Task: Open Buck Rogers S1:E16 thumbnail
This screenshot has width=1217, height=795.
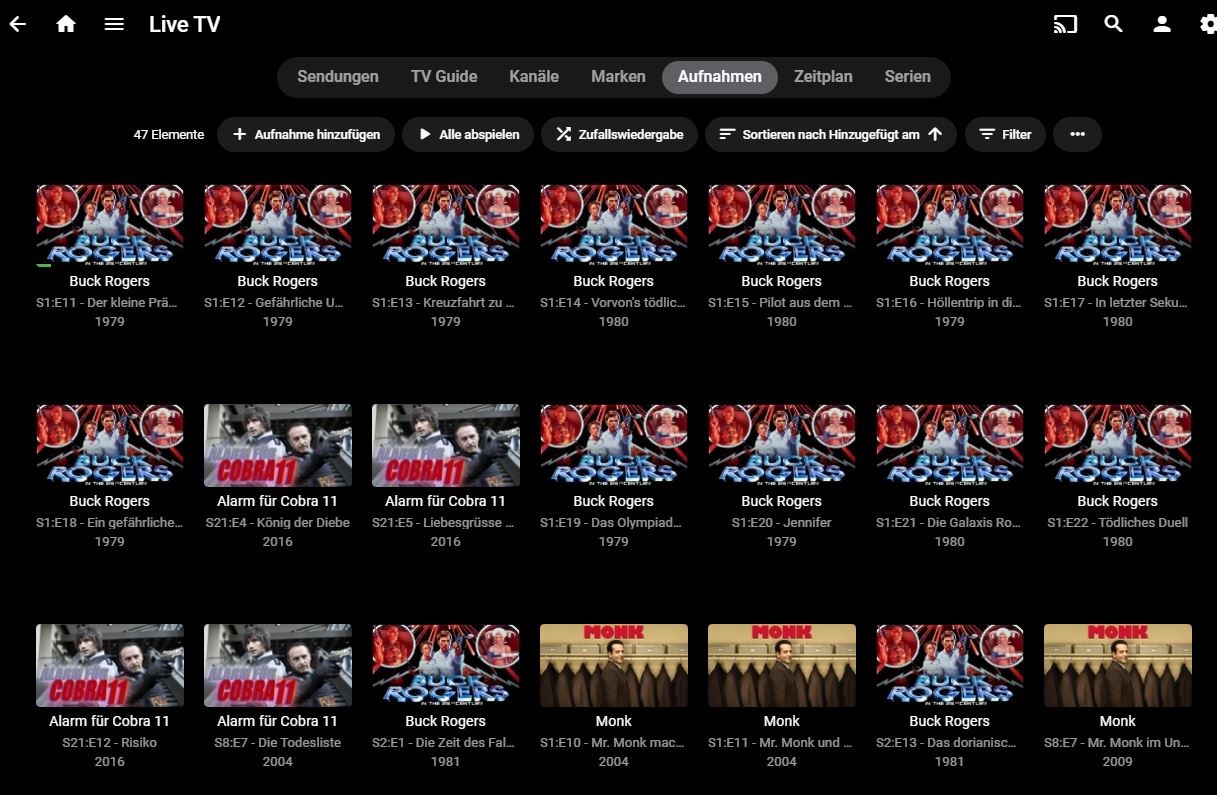Action: (x=950, y=226)
